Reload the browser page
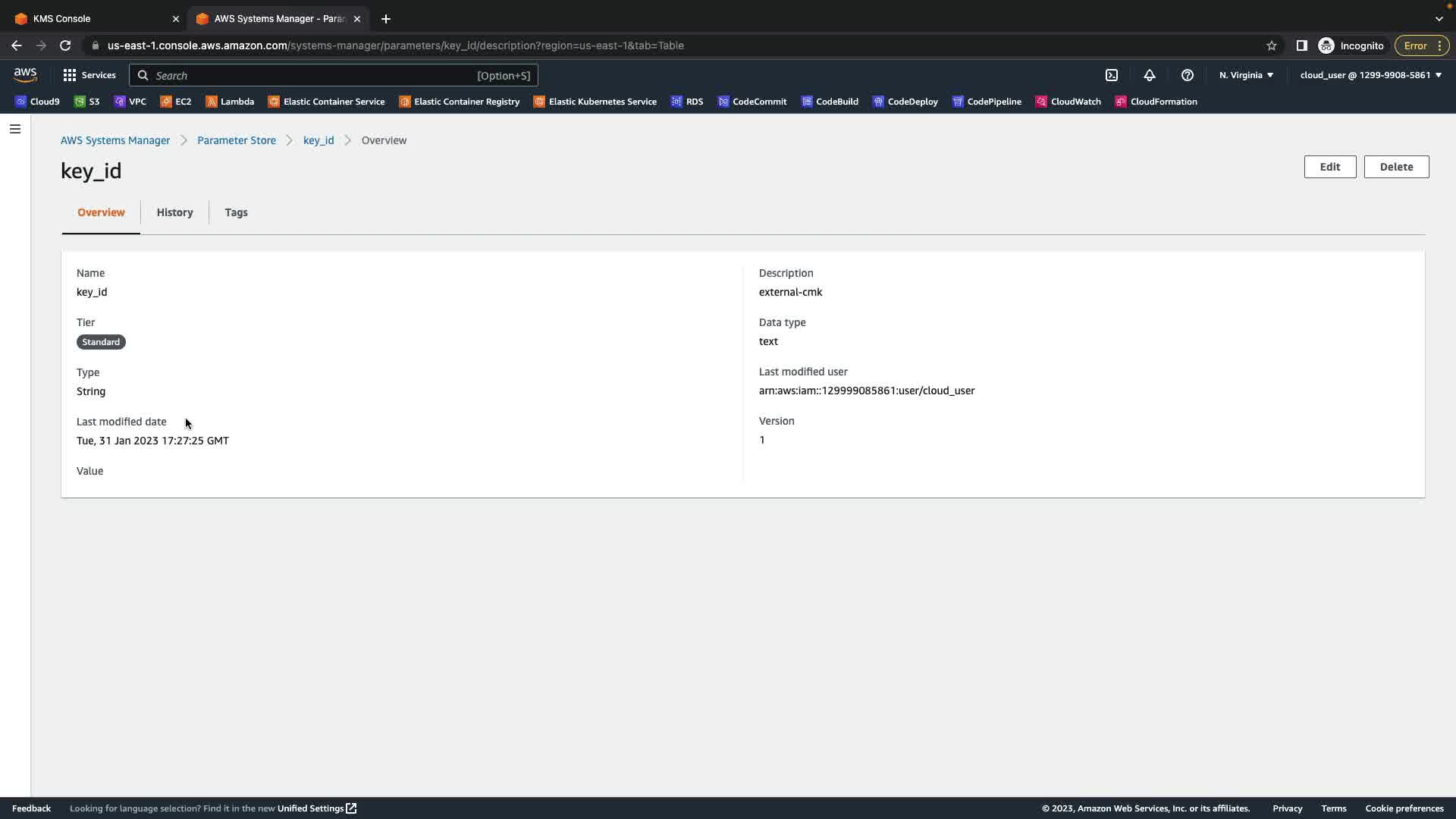Viewport: 1456px width, 819px height. (65, 45)
